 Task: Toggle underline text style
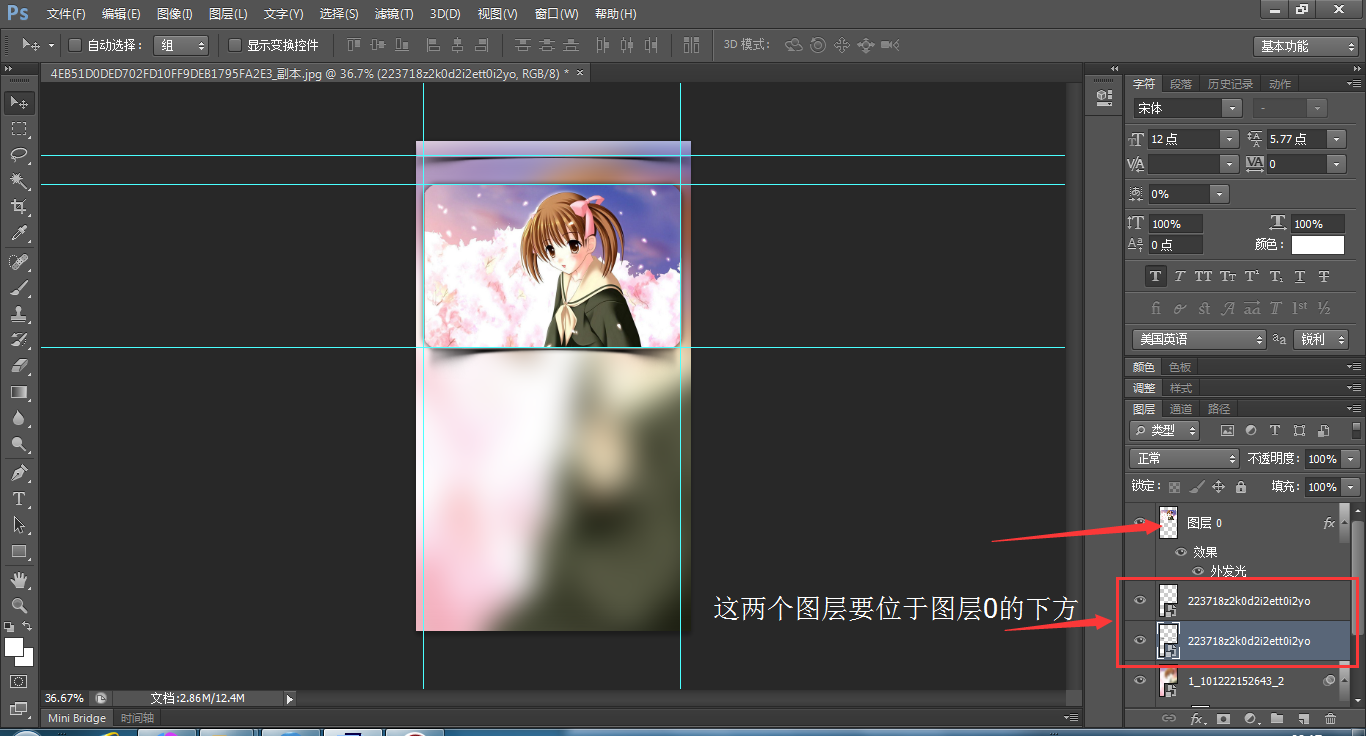(x=1299, y=276)
